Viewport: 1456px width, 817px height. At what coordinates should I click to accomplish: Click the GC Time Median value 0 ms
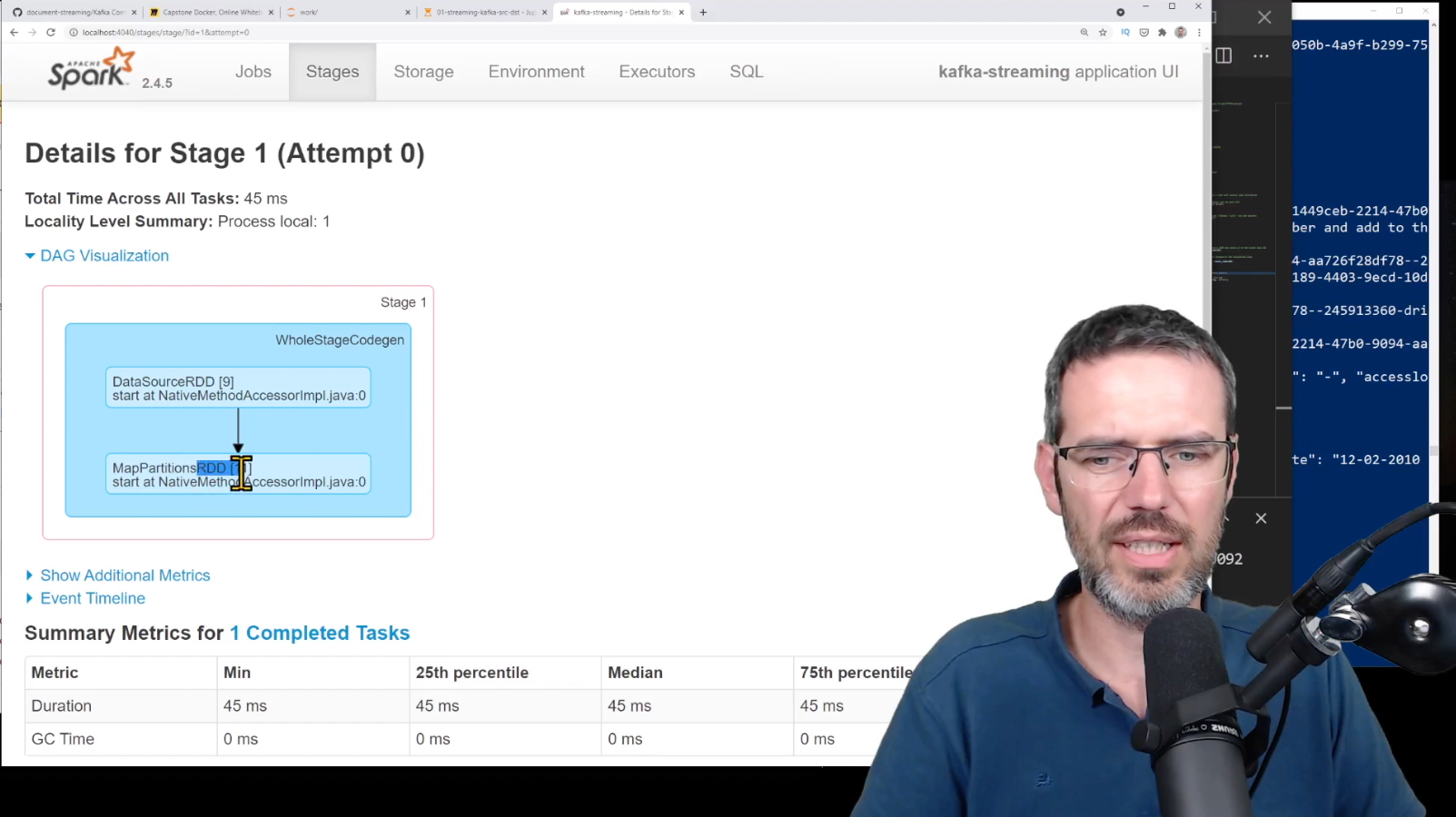tap(625, 739)
